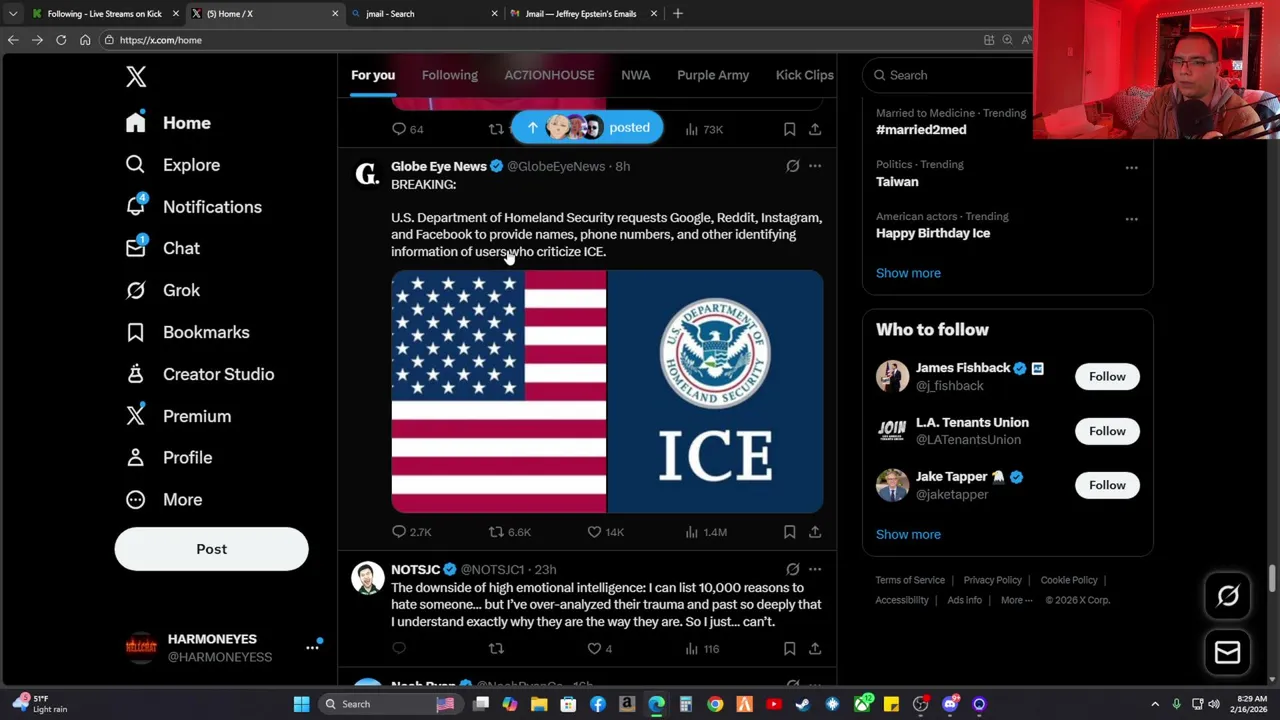Open Creator Studio in sidebar
Image resolution: width=1280 pixels, height=720 pixels.
tap(200, 374)
